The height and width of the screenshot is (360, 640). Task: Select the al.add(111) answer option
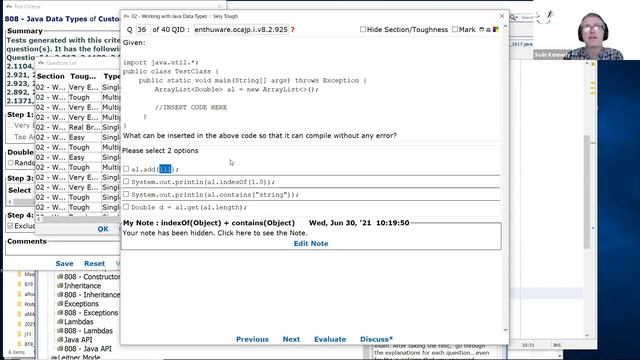(126, 169)
